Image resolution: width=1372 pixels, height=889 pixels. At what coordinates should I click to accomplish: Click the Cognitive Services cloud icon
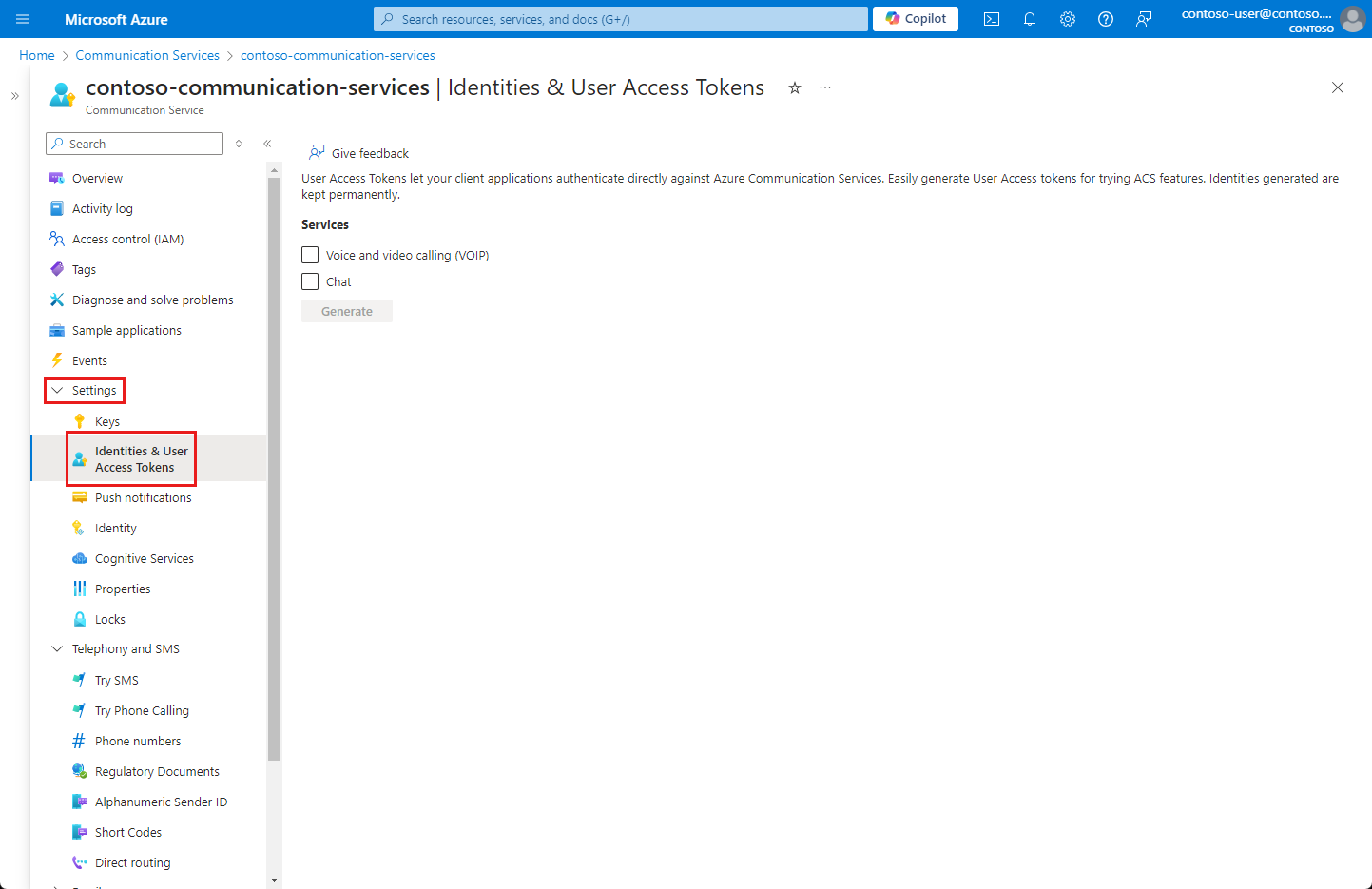coord(80,558)
